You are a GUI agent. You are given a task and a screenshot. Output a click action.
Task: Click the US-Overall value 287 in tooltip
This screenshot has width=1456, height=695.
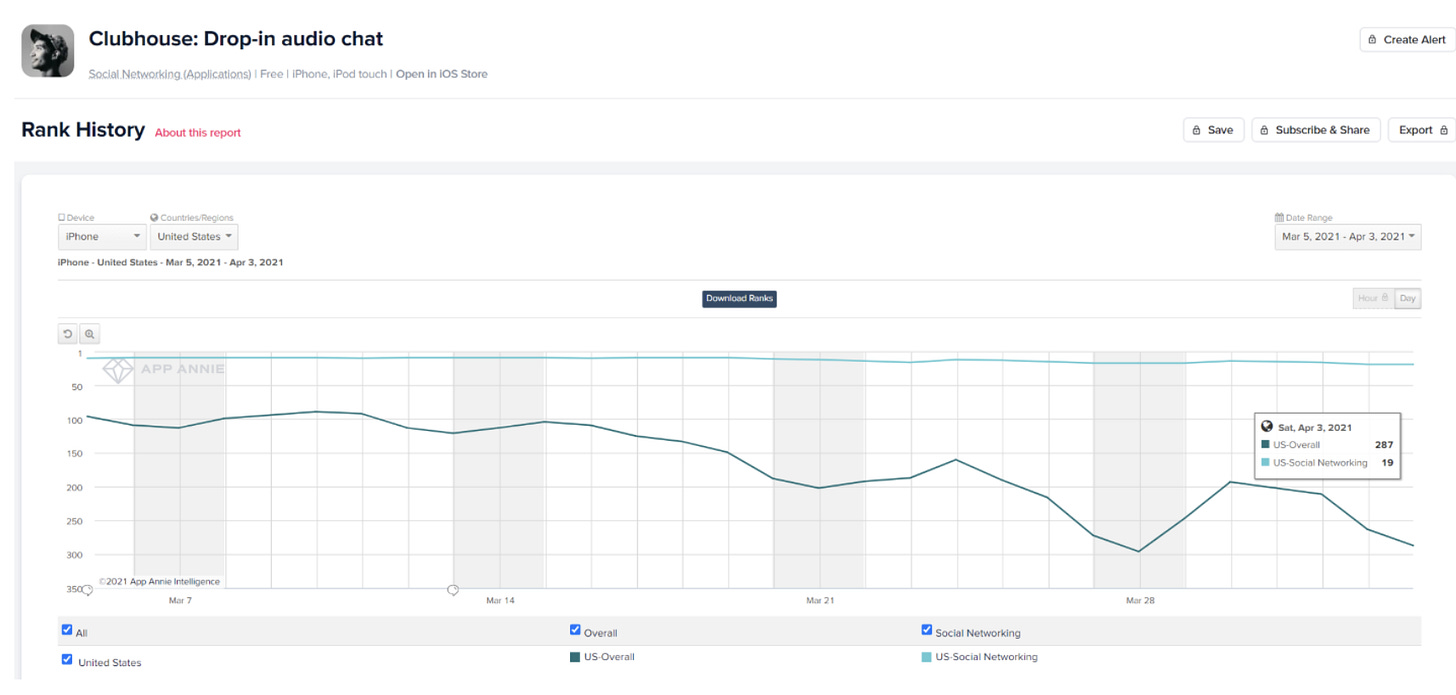[1384, 445]
